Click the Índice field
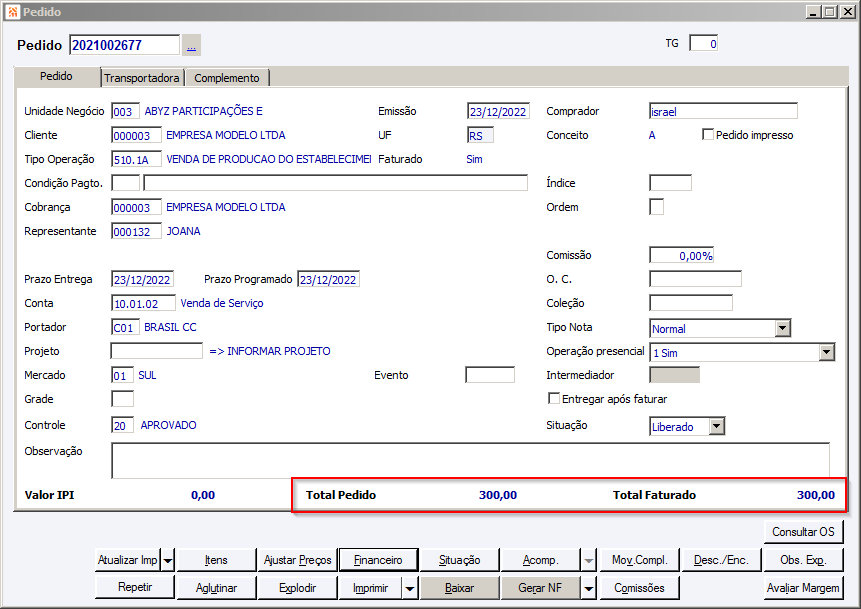 coord(670,183)
